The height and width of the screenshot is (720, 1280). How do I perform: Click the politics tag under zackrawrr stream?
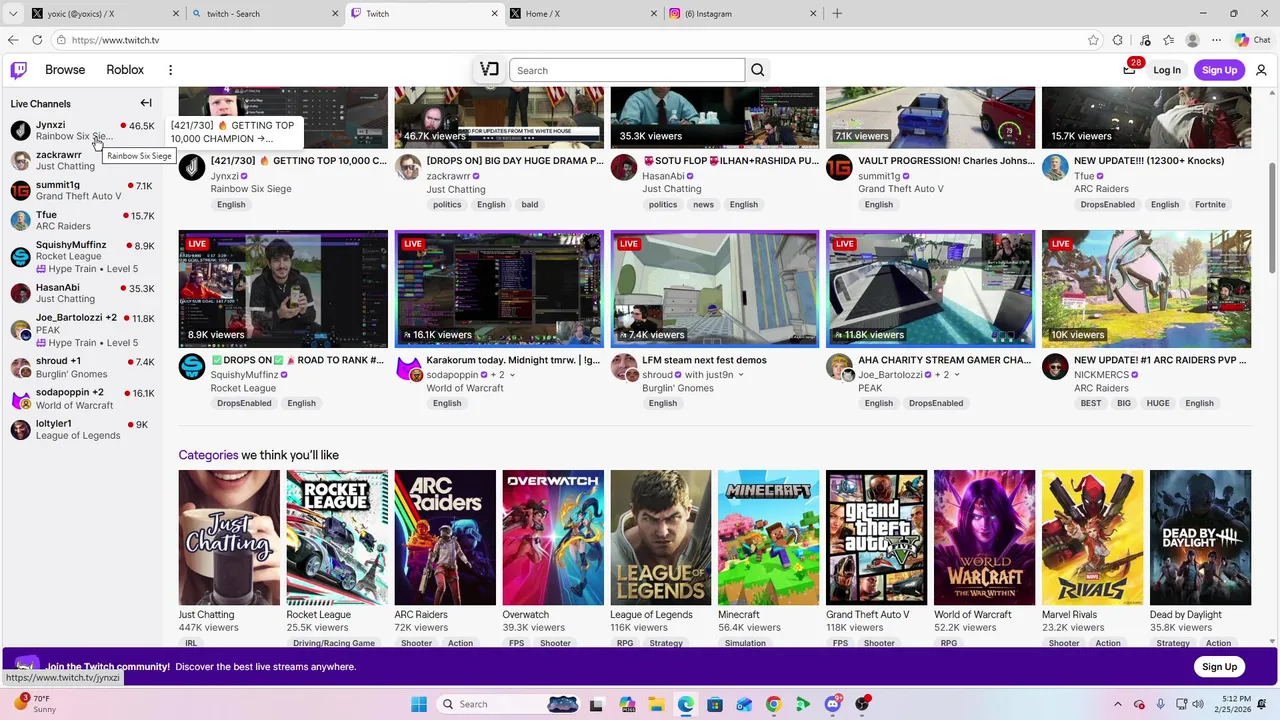tap(447, 204)
